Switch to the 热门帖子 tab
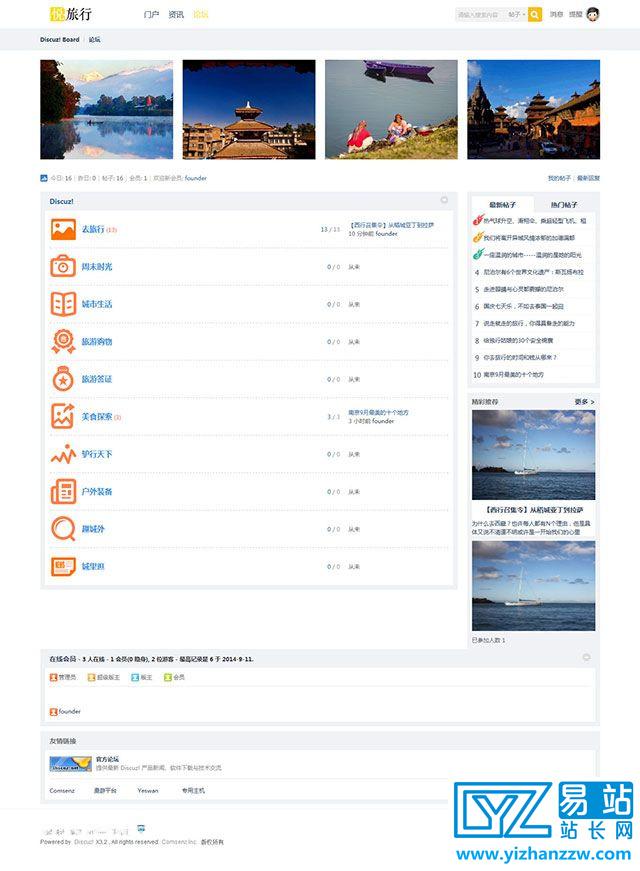This screenshot has height=871, width=640. (x=564, y=204)
